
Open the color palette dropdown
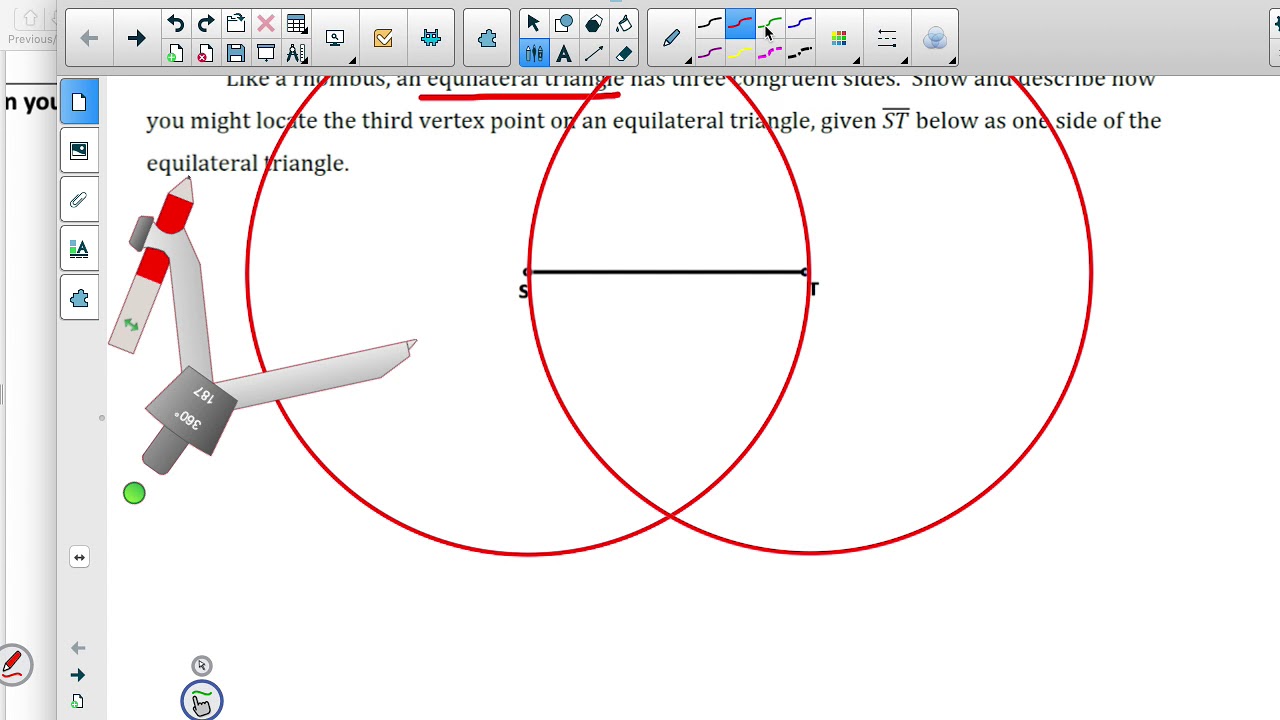[840, 38]
